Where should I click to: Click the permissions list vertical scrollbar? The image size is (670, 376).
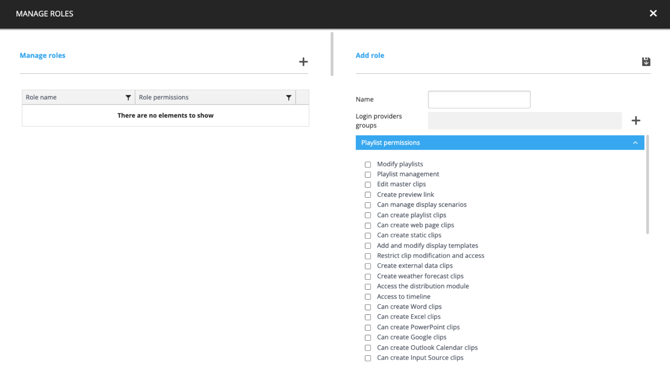point(647,185)
